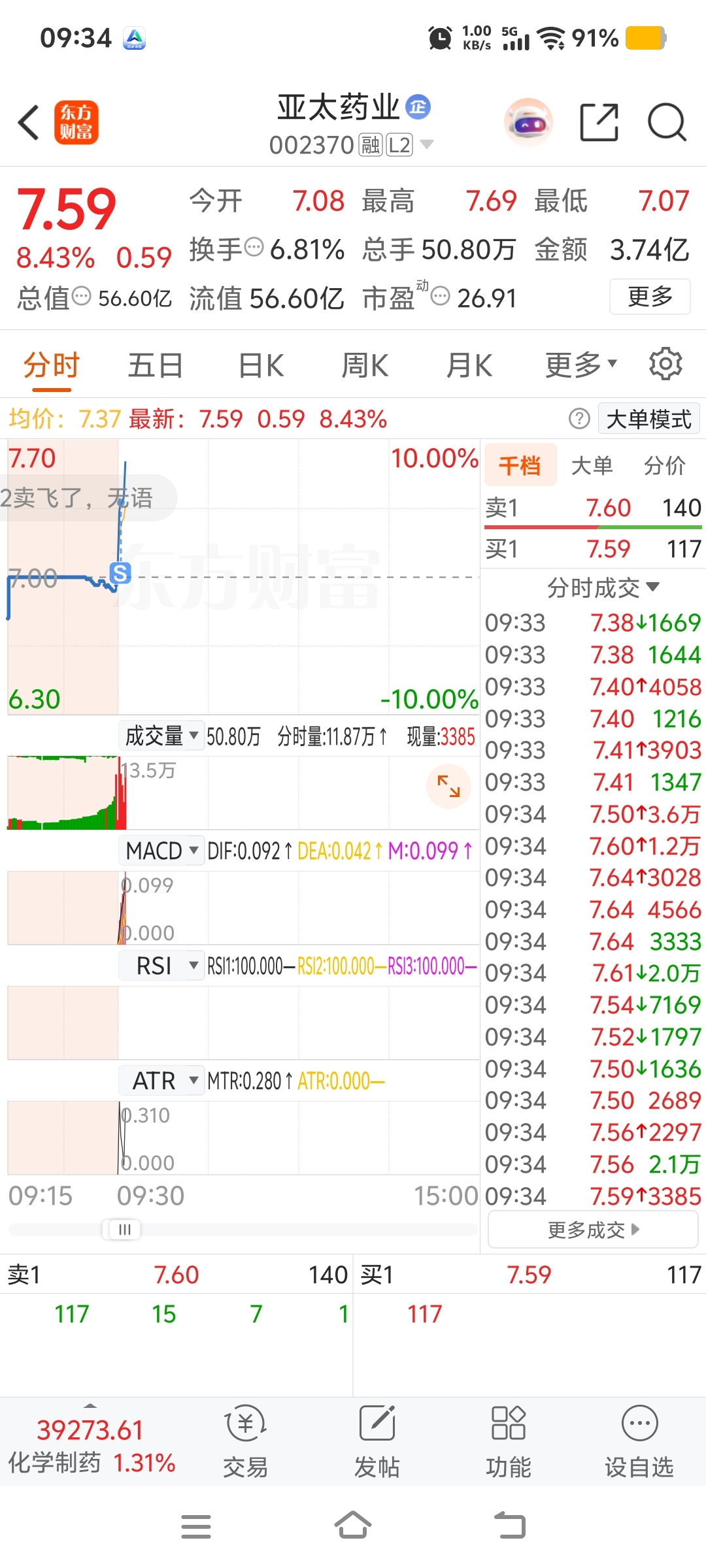The width and height of the screenshot is (706, 1568).
Task: Tap Android recent apps menu button
Action: pyautogui.click(x=196, y=1526)
